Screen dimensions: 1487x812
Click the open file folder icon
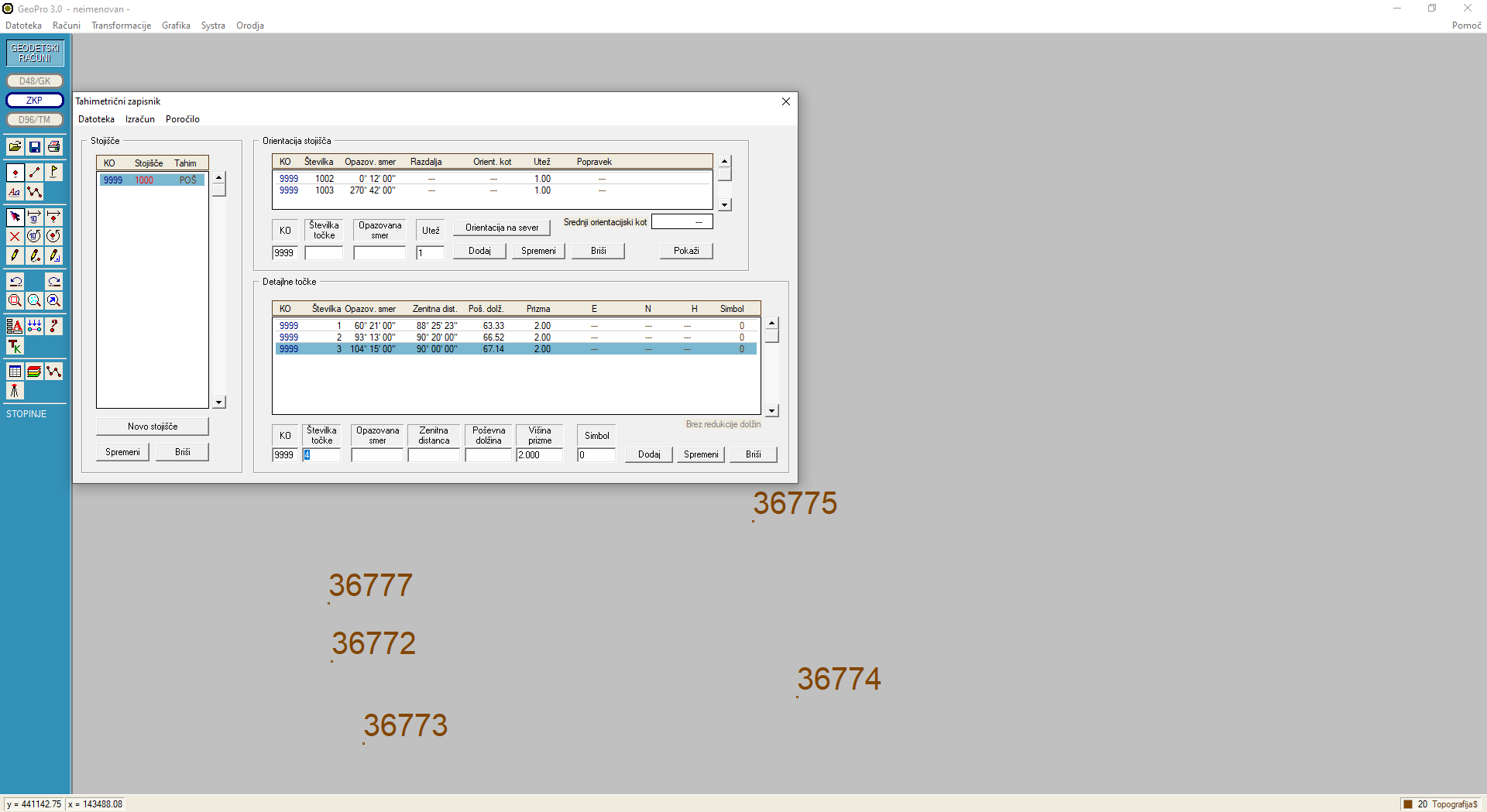(15, 147)
